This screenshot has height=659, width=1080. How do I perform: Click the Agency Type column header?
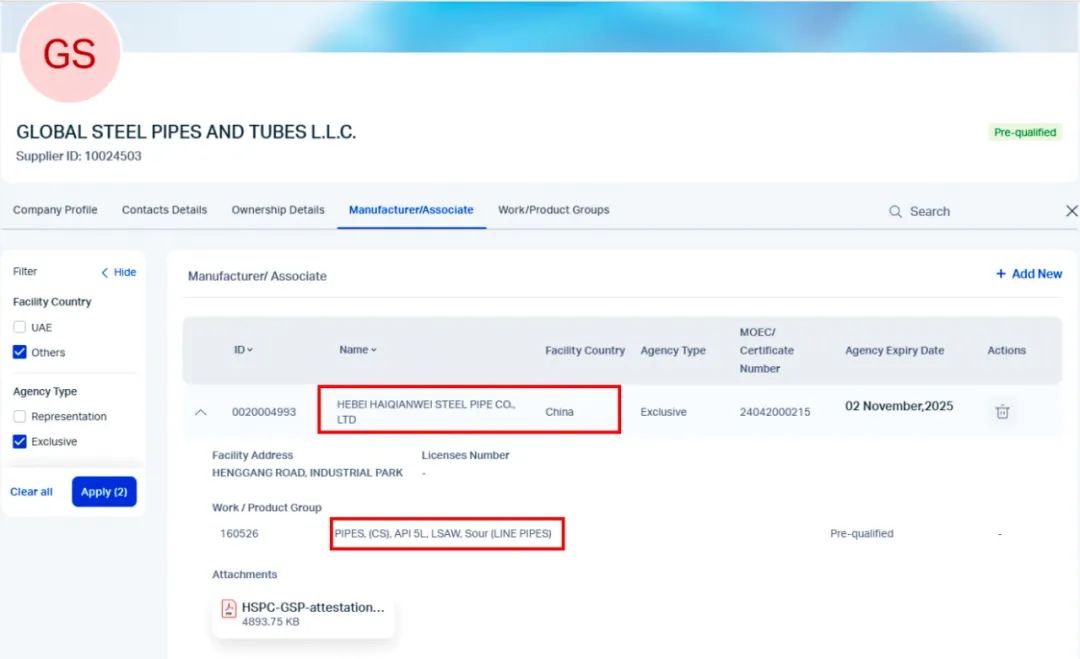tap(673, 351)
